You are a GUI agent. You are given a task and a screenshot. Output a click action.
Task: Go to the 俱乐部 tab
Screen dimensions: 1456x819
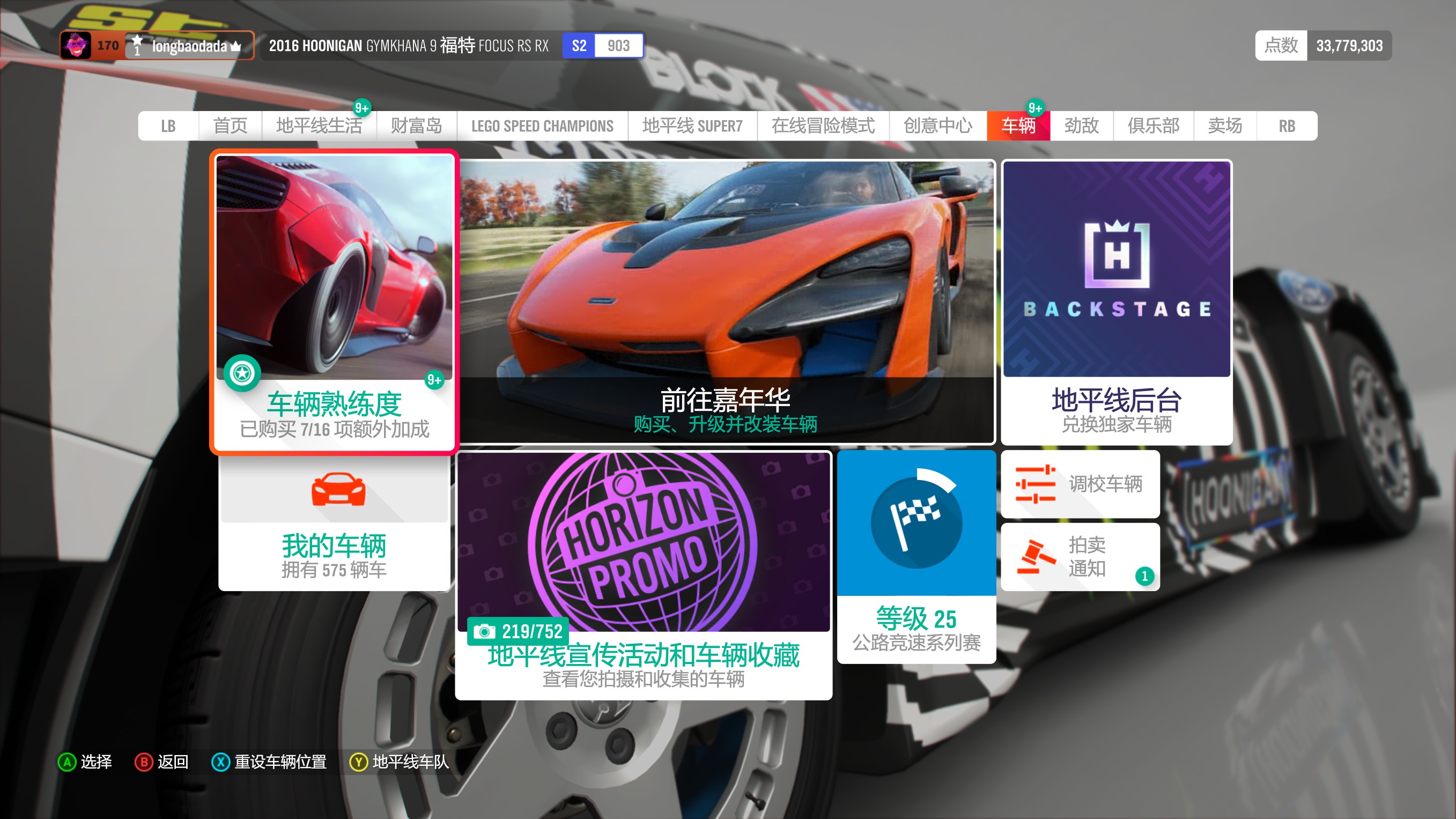1152,126
